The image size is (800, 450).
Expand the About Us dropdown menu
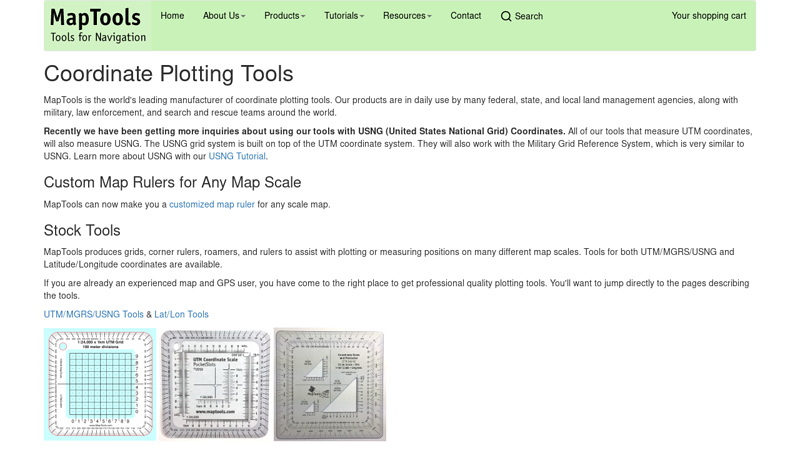(x=224, y=16)
